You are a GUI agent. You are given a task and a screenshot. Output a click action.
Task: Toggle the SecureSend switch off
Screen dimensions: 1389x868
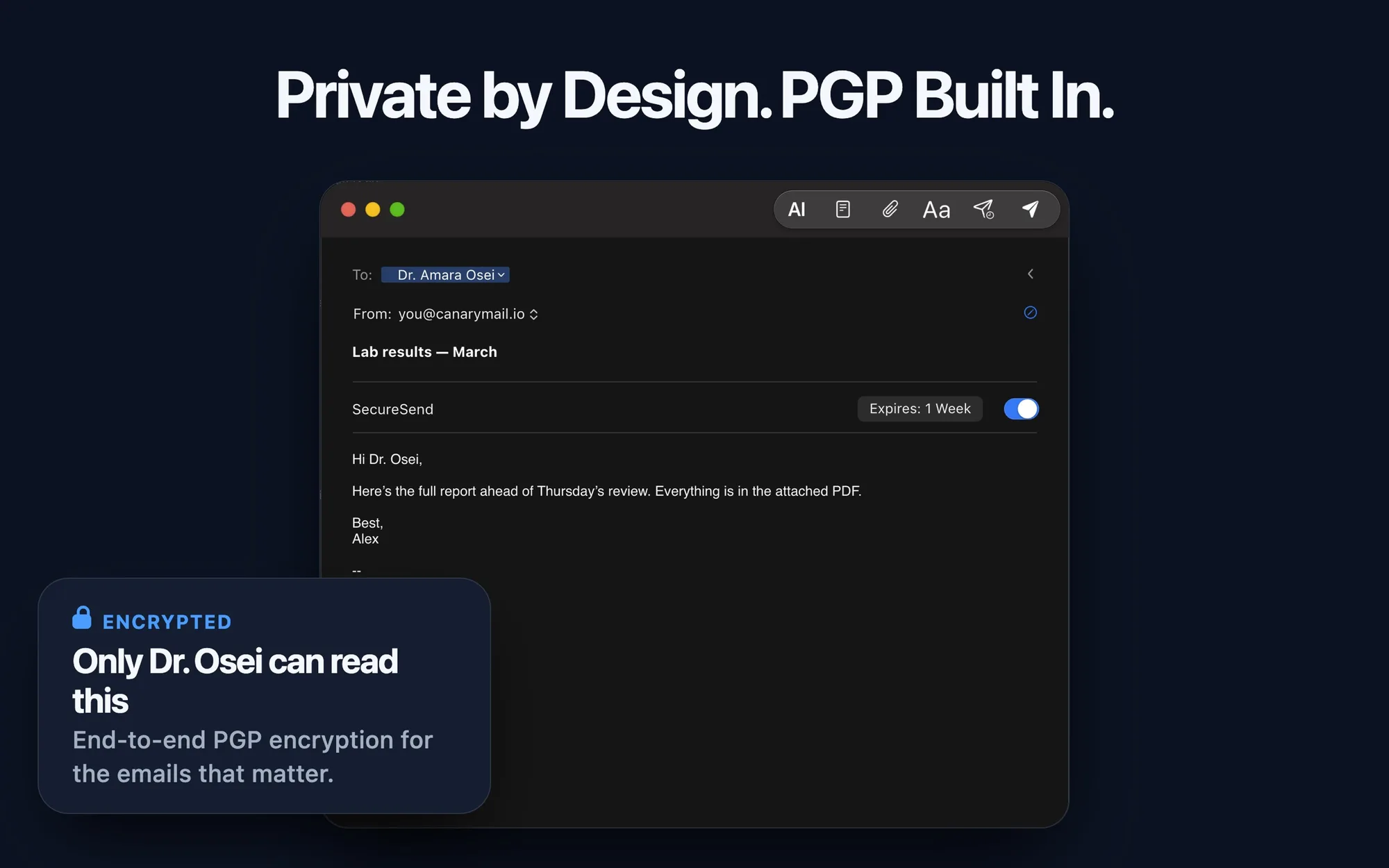pos(1021,409)
